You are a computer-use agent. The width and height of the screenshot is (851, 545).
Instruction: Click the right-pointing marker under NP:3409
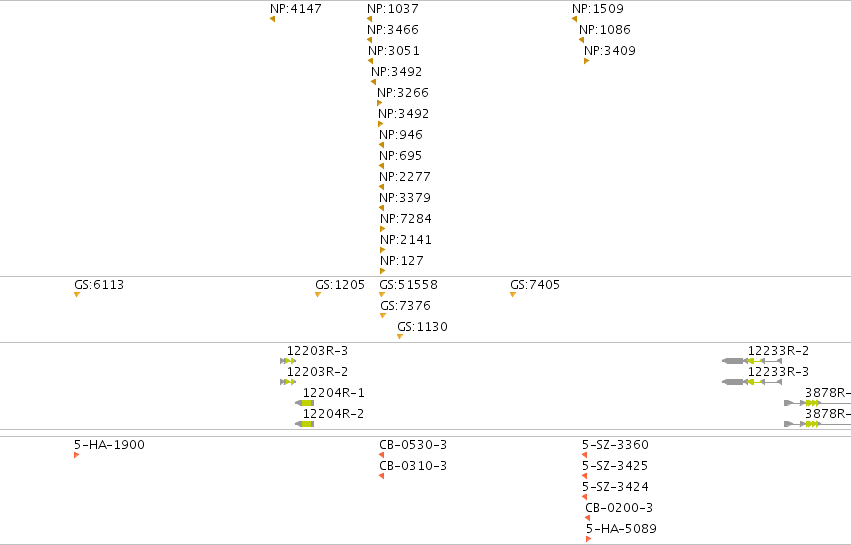[x=586, y=61]
